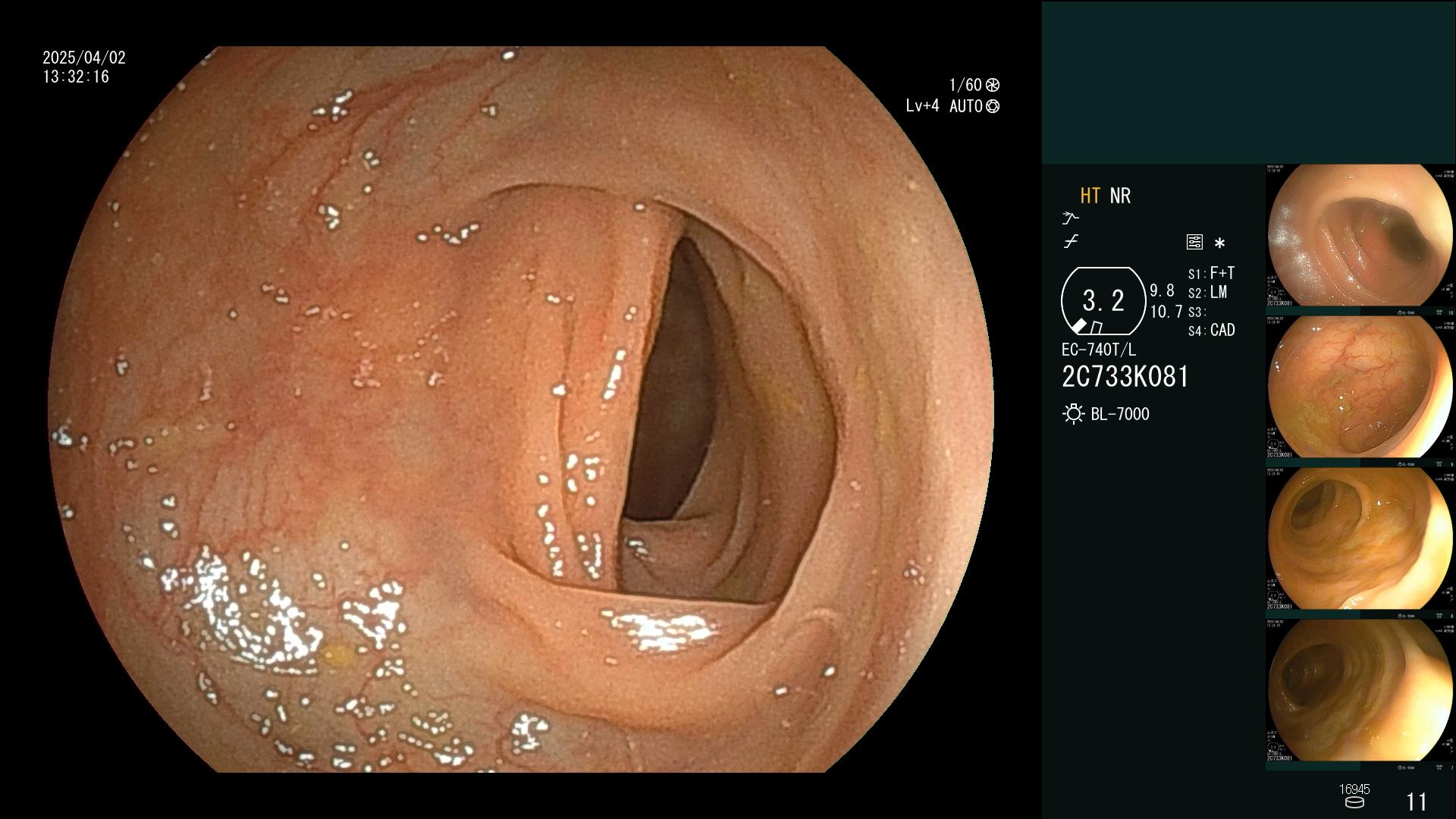Click the main live endoscopic view

pyautogui.click(x=521, y=409)
